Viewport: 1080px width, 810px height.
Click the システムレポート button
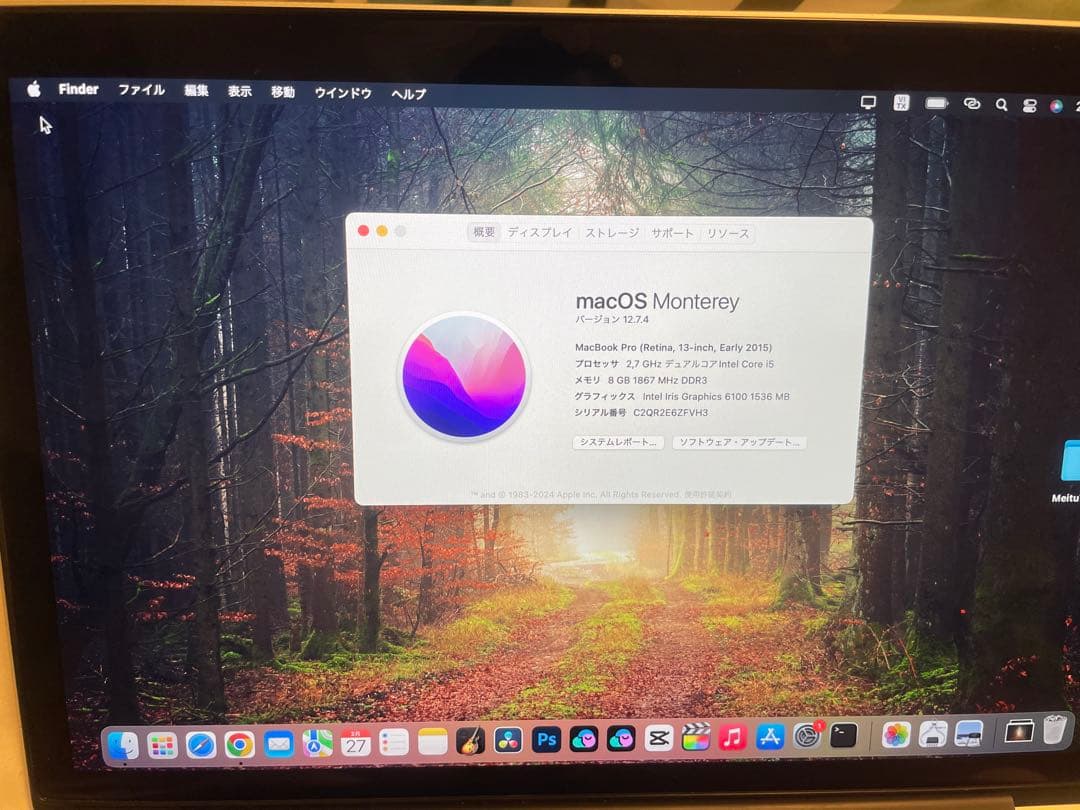(618, 442)
